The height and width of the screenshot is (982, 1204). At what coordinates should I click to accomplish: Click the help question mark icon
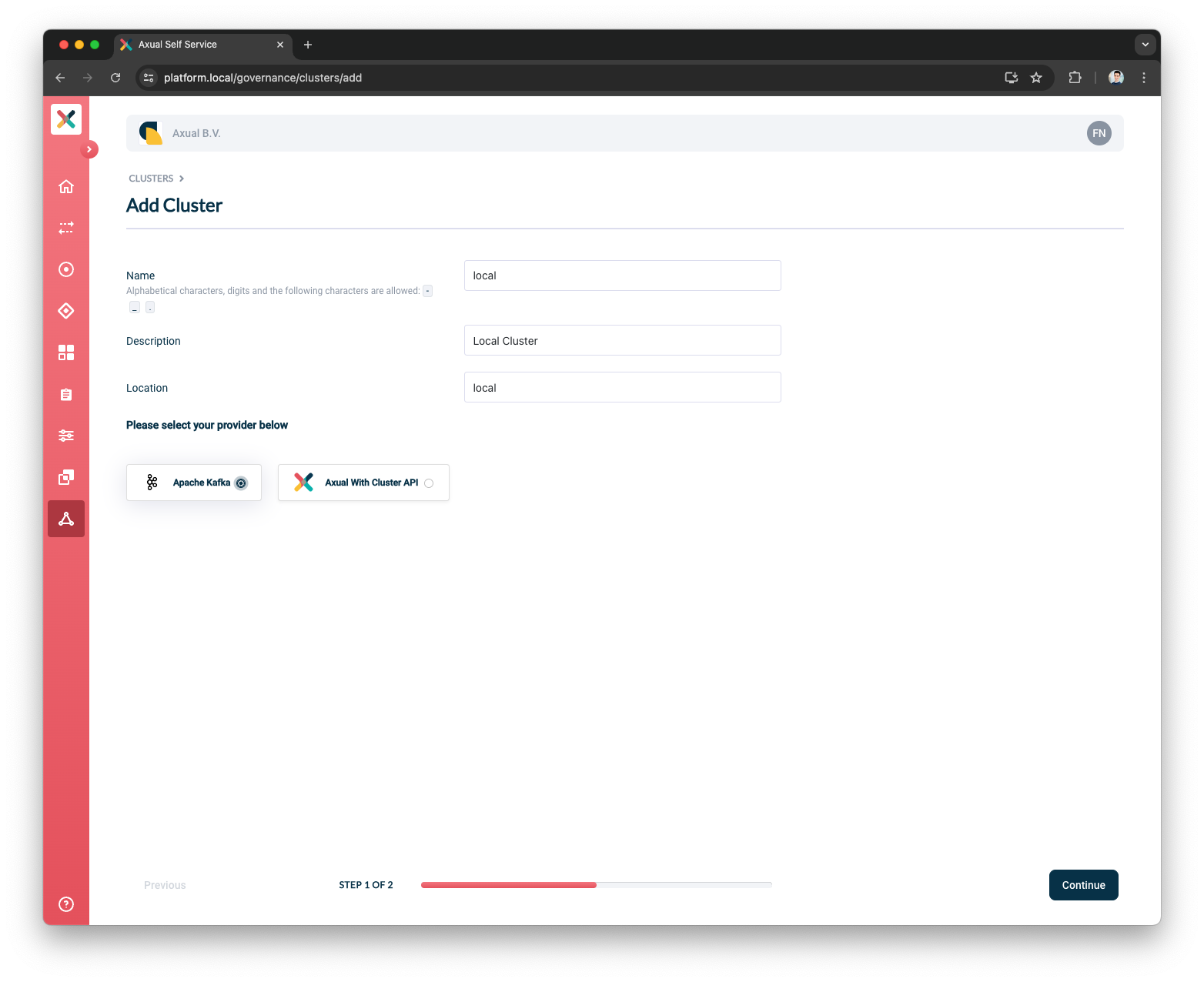tap(66, 904)
